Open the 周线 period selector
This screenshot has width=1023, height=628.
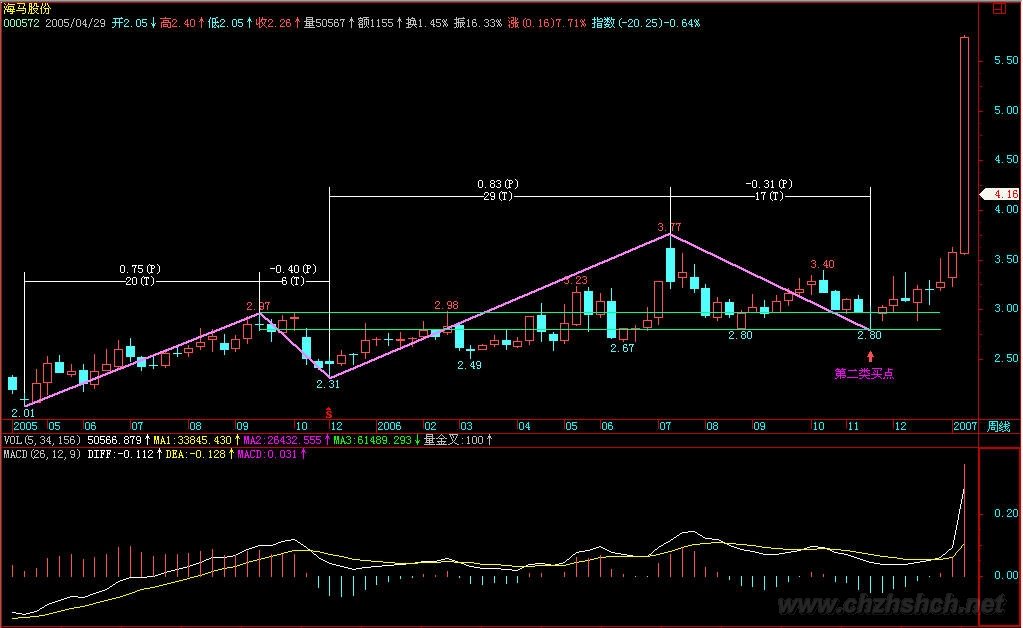[997, 425]
